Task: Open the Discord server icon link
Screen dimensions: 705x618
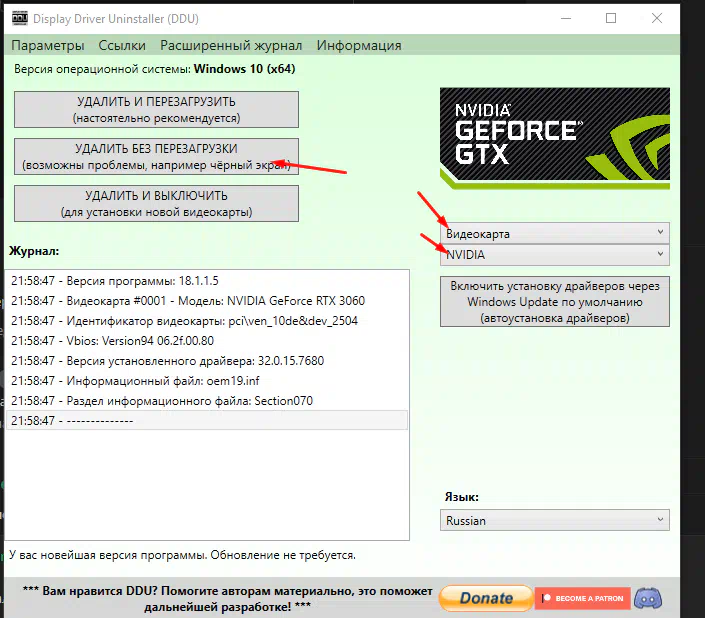Action: pyautogui.click(x=648, y=598)
